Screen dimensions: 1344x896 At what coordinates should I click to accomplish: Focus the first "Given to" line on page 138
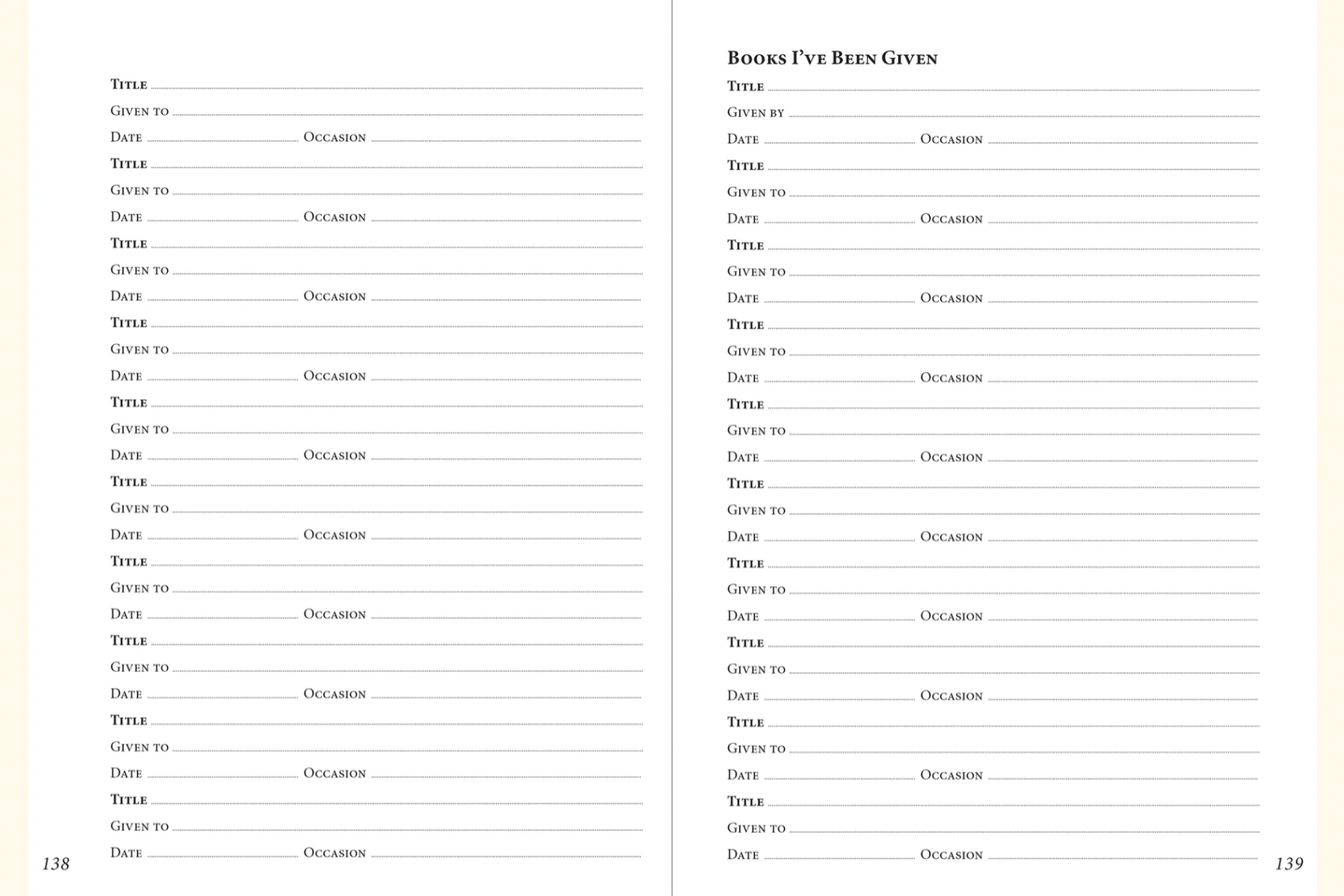click(407, 111)
